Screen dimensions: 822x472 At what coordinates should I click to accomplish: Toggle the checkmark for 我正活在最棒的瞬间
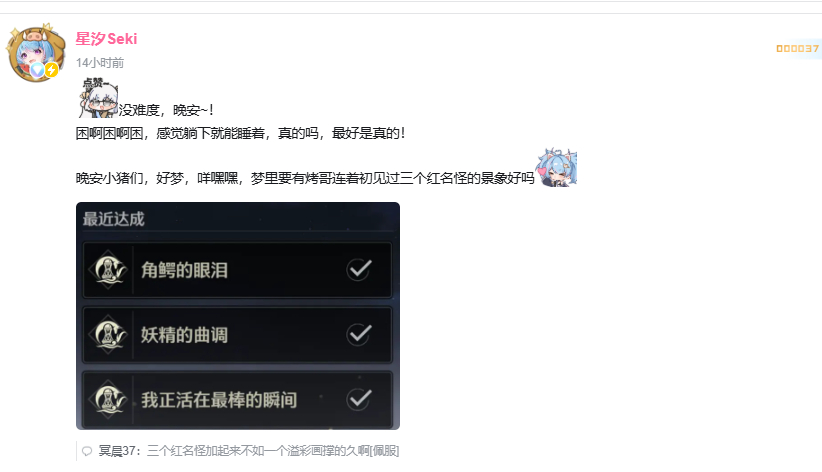point(359,399)
